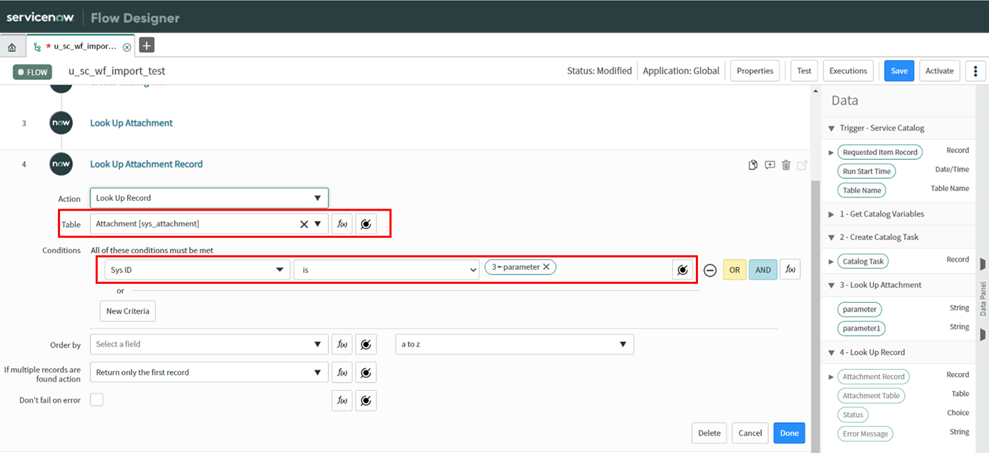This screenshot has width=989, height=453.
Task: Collapse 3 - Look Up Attachment section
Action: (832, 285)
